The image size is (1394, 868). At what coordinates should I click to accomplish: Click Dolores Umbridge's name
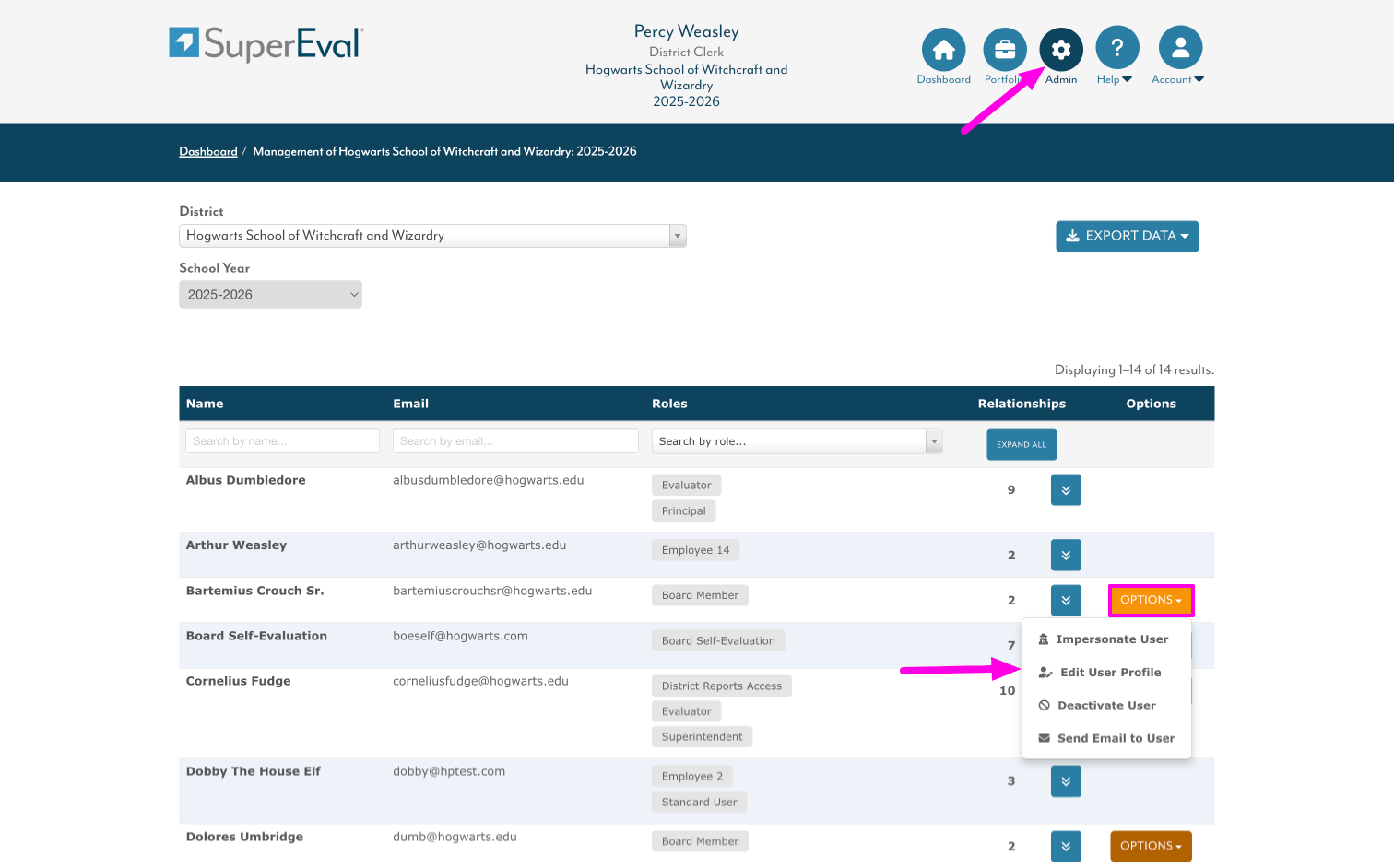244,837
